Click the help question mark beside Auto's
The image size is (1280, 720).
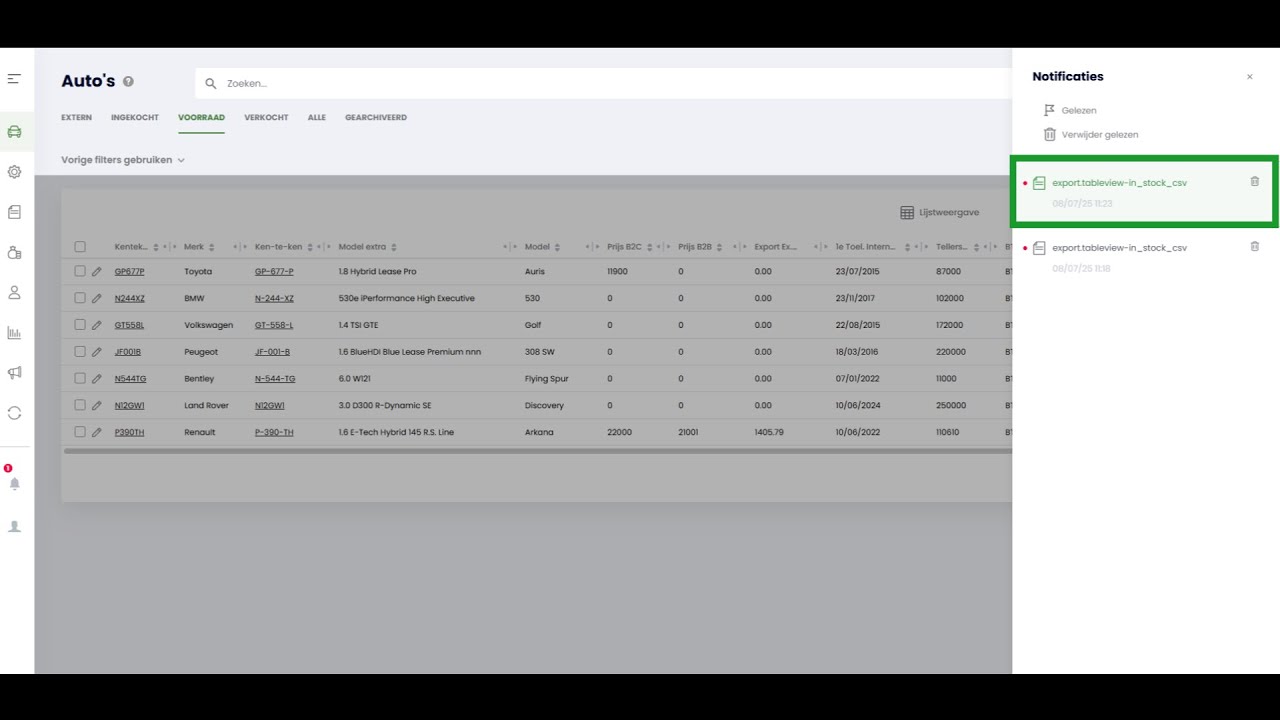[x=128, y=82]
